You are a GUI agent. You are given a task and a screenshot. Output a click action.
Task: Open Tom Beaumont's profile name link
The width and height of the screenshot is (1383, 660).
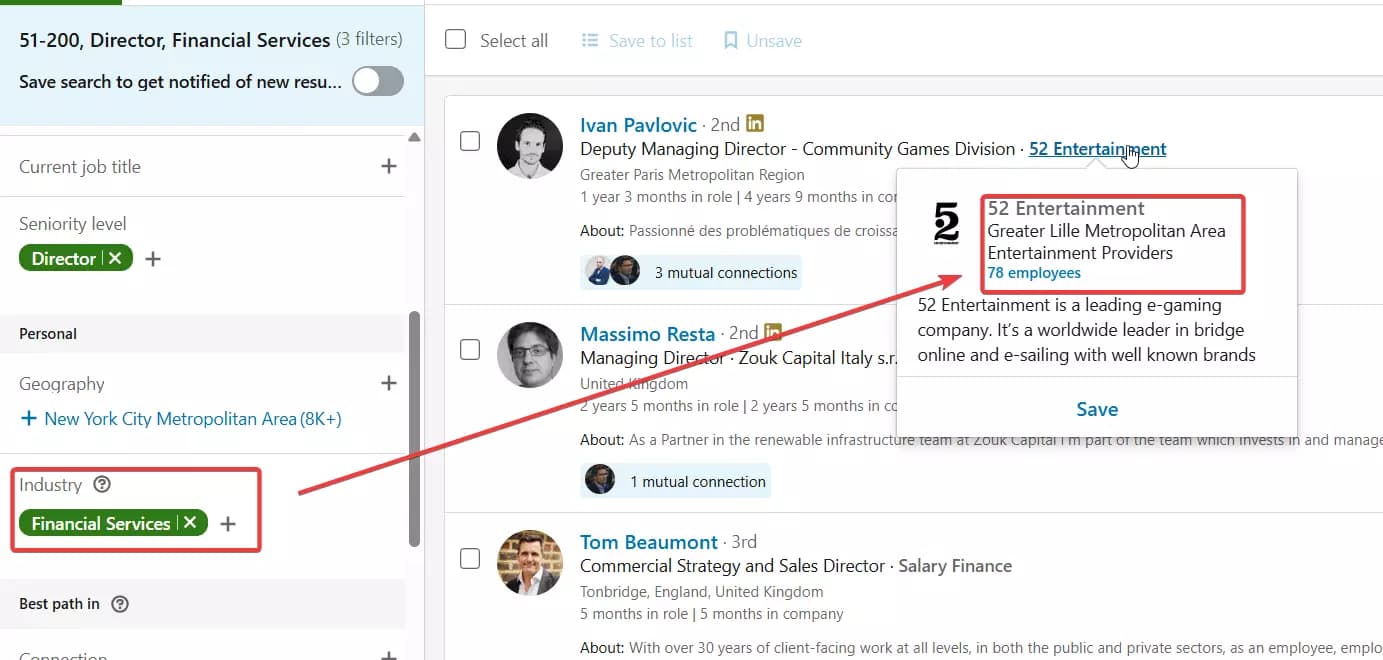pyautogui.click(x=649, y=542)
